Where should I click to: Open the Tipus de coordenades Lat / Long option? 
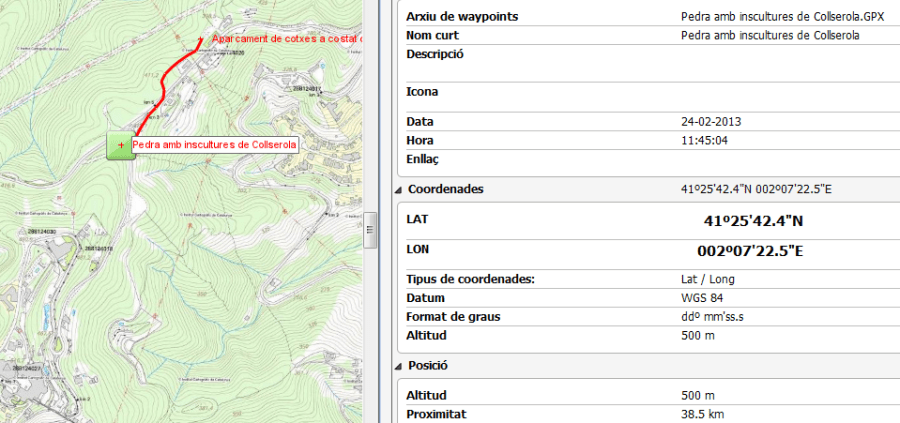707,279
